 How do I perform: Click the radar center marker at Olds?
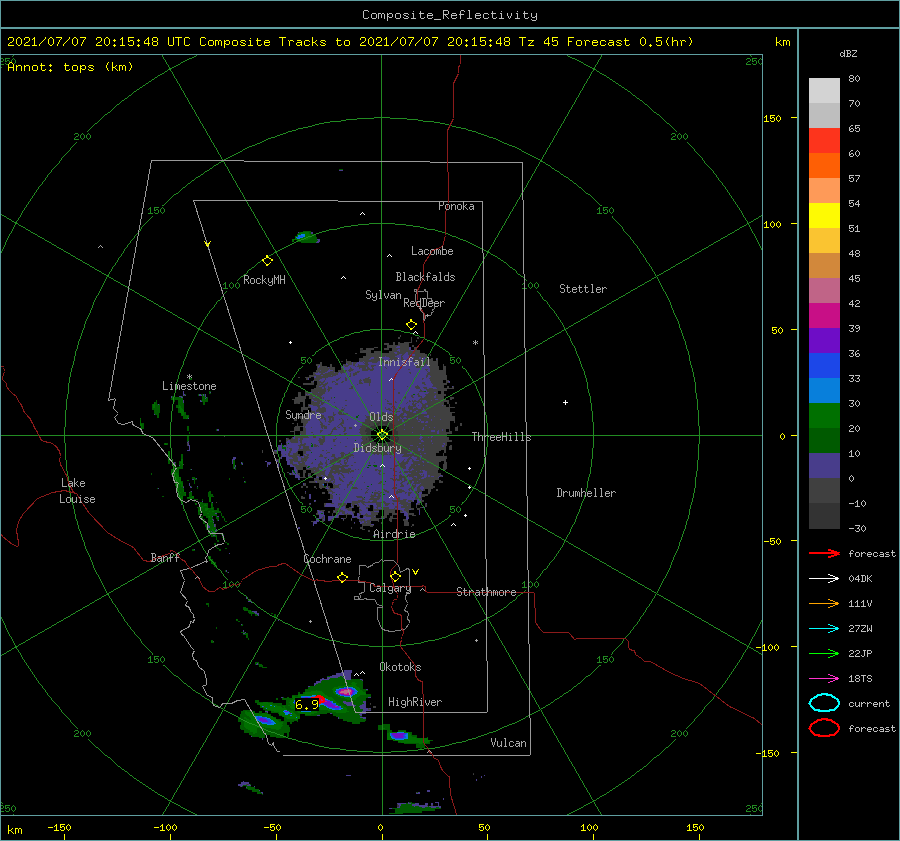click(382, 435)
